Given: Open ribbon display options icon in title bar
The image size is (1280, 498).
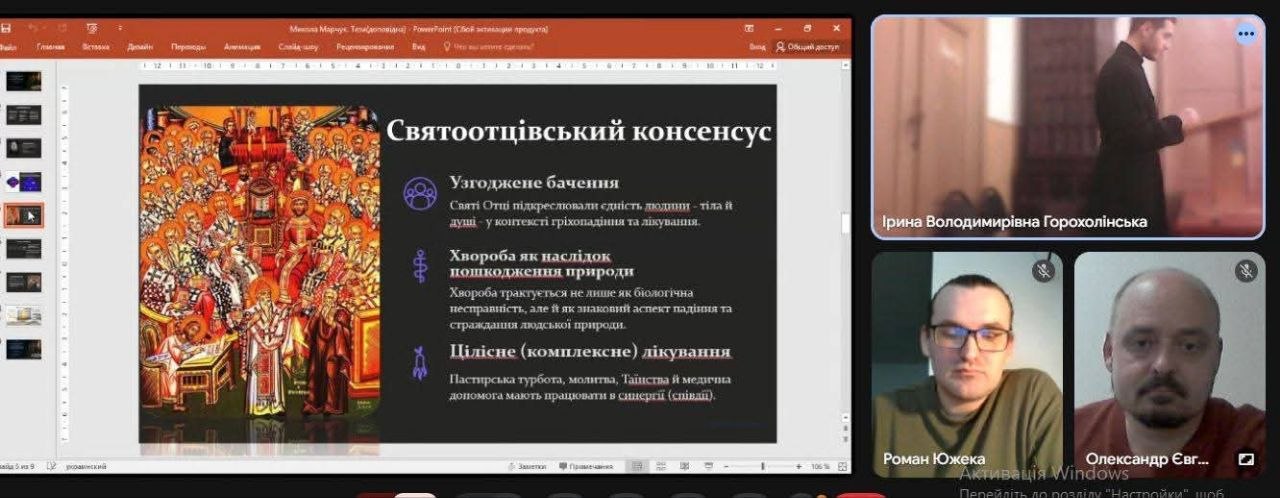Looking at the screenshot, I should tap(749, 29).
